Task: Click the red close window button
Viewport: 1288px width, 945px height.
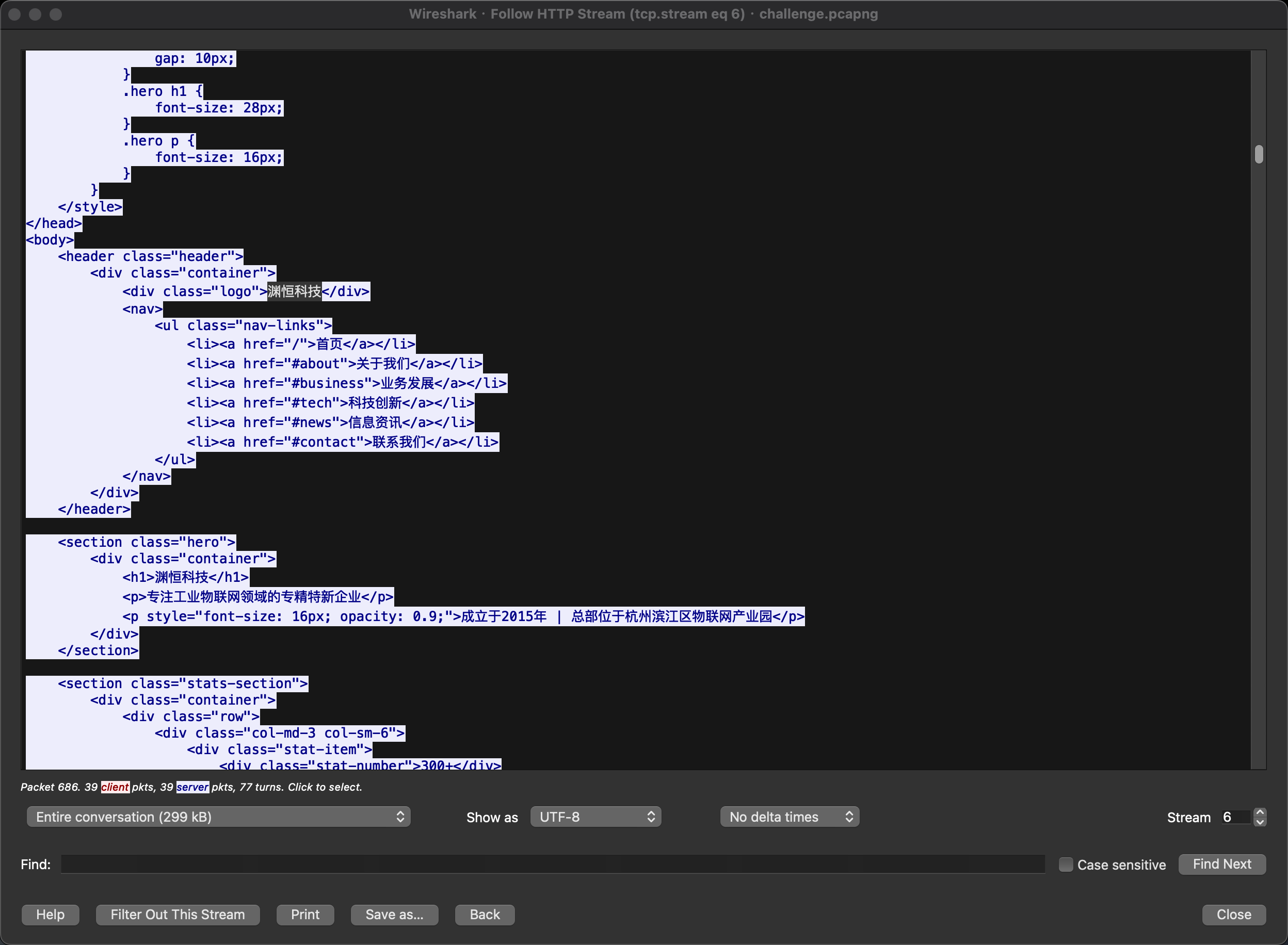Action: (x=15, y=14)
